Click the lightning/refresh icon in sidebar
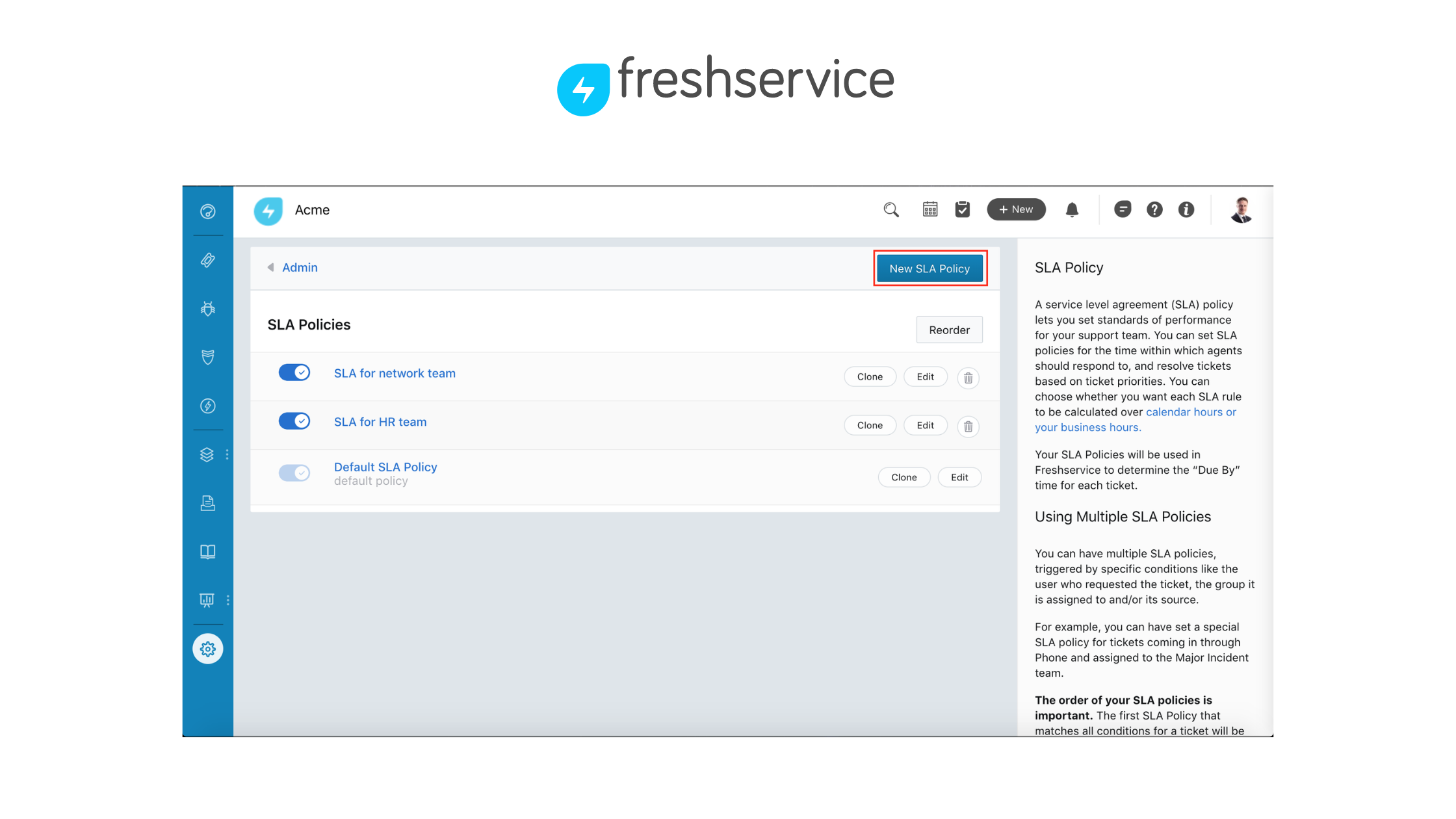1456x819 pixels. 208,406
